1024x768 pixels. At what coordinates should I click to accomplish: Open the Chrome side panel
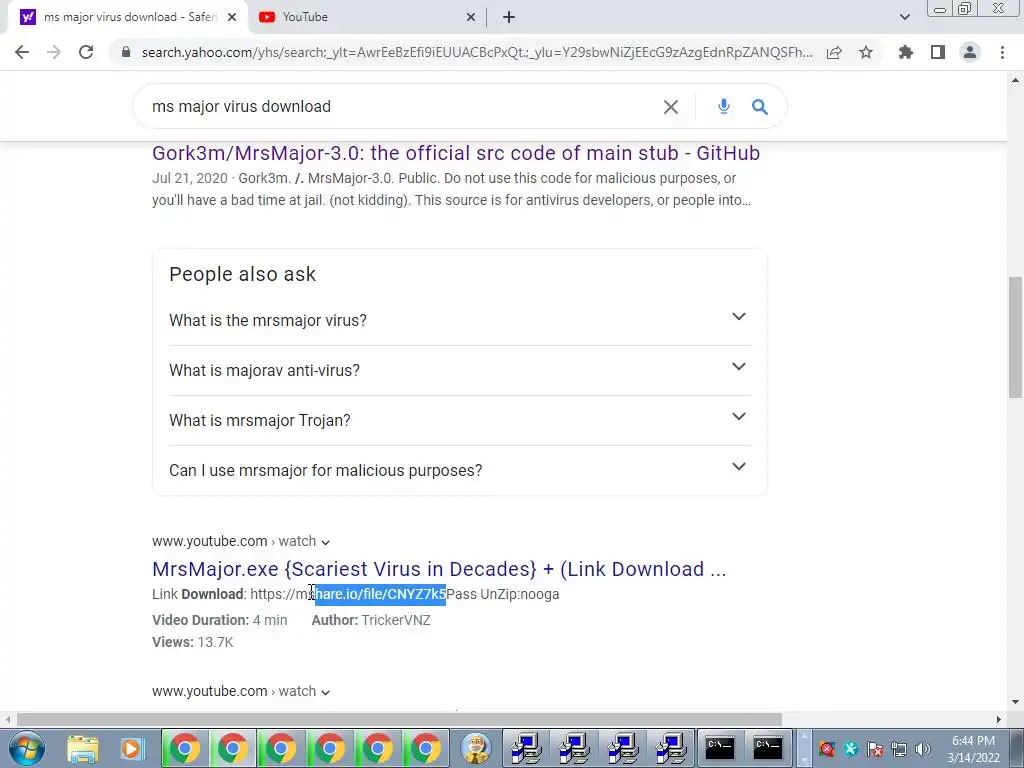tap(938, 52)
